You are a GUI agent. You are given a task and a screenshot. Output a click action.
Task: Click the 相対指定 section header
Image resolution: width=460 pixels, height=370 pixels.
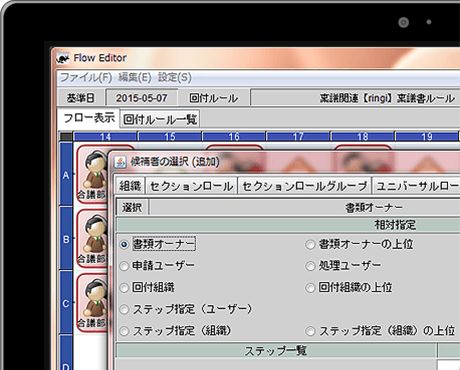click(x=288, y=225)
